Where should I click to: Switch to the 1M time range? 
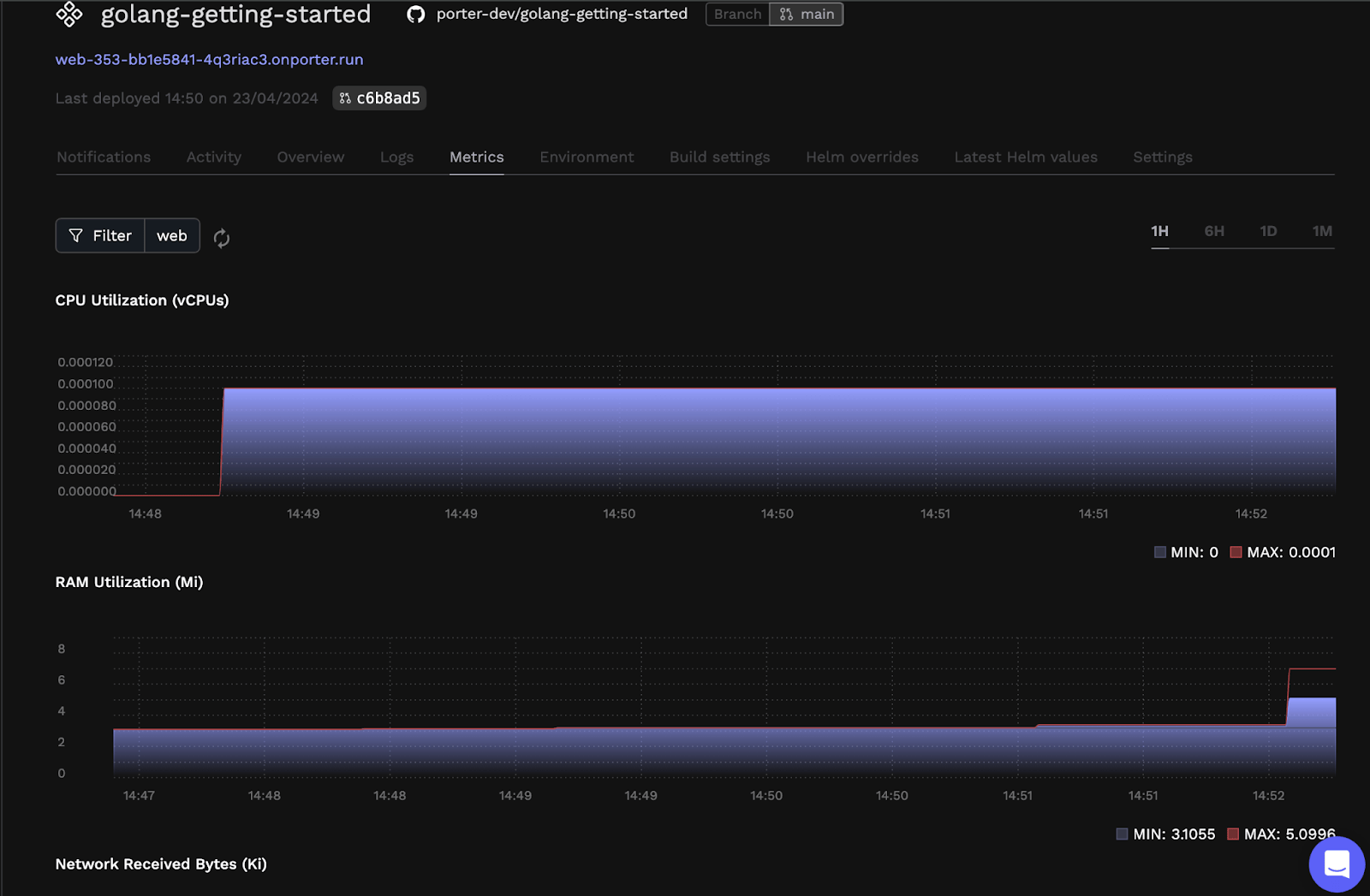(1322, 231)
